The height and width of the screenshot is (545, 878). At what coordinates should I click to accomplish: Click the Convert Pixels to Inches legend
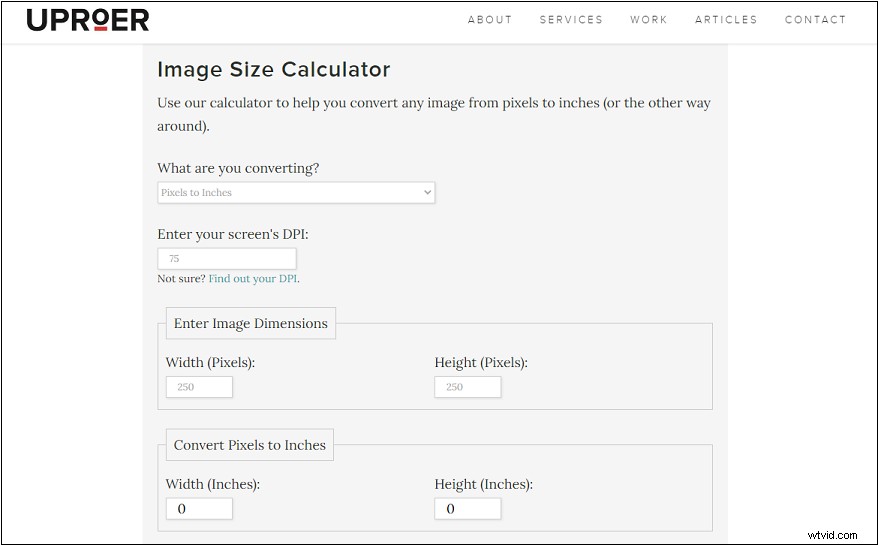(x=250, y=445)
